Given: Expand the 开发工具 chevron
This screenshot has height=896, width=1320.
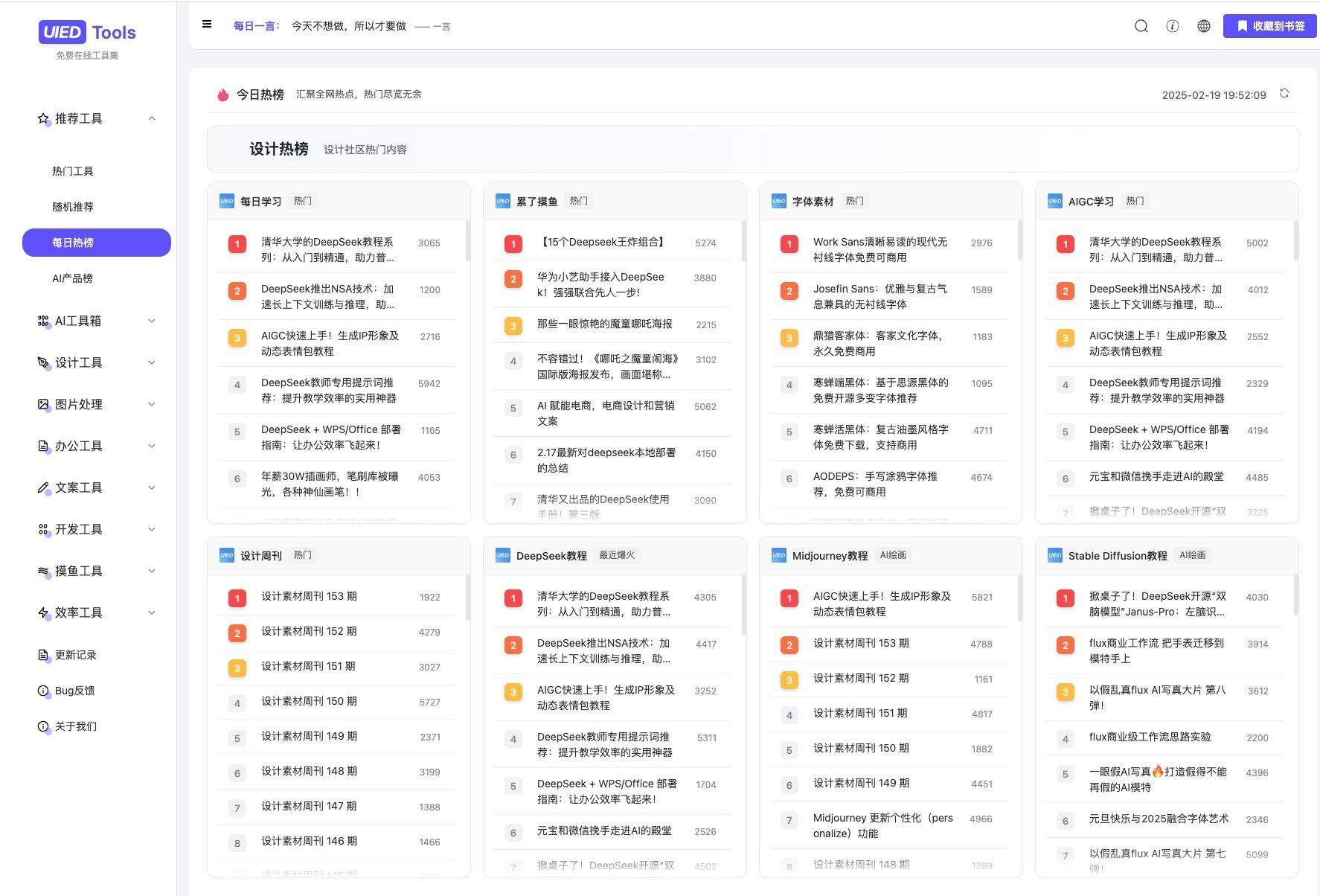Looking at the screenshot, I should click(152, 529).
